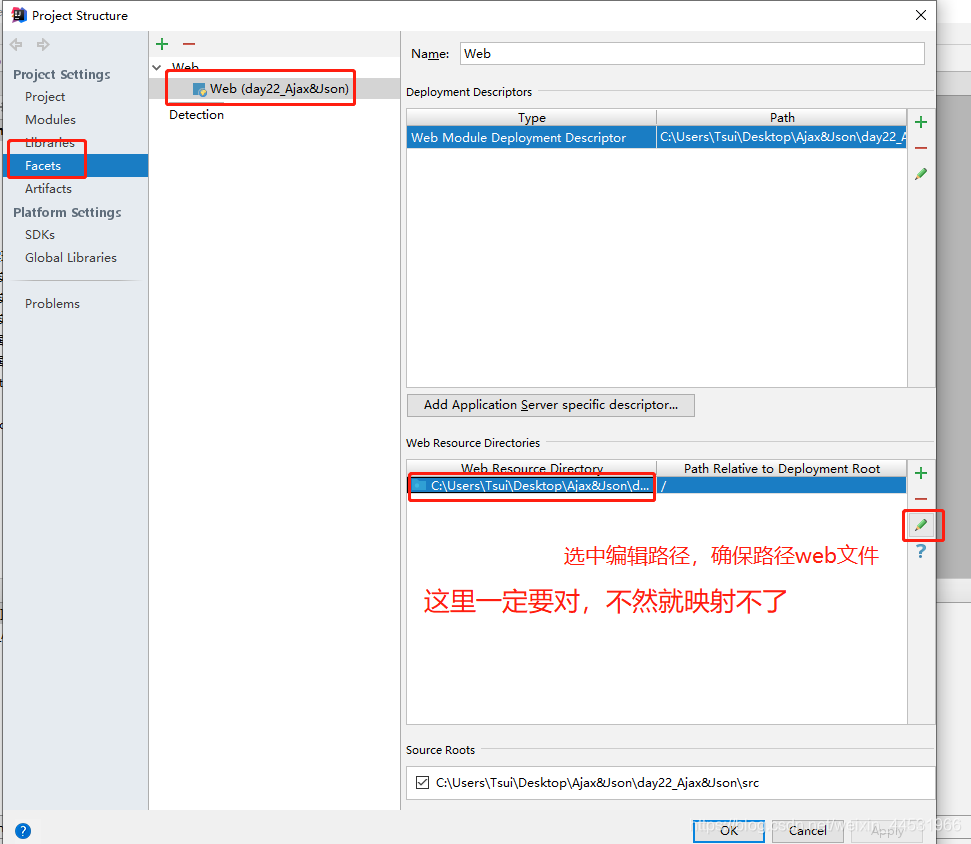Click Add Application Server specific descriptor button

(551, 405)
